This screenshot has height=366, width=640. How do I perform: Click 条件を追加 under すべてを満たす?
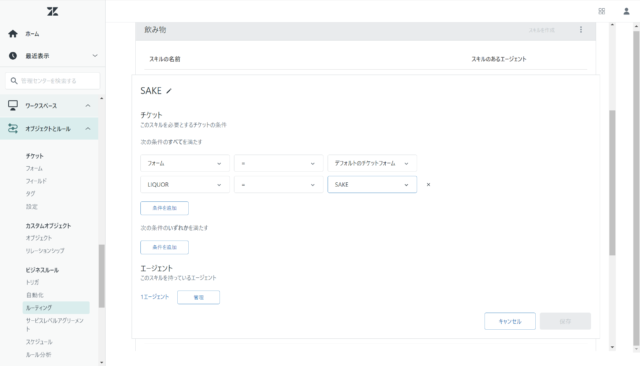click(x=164, y=208)
